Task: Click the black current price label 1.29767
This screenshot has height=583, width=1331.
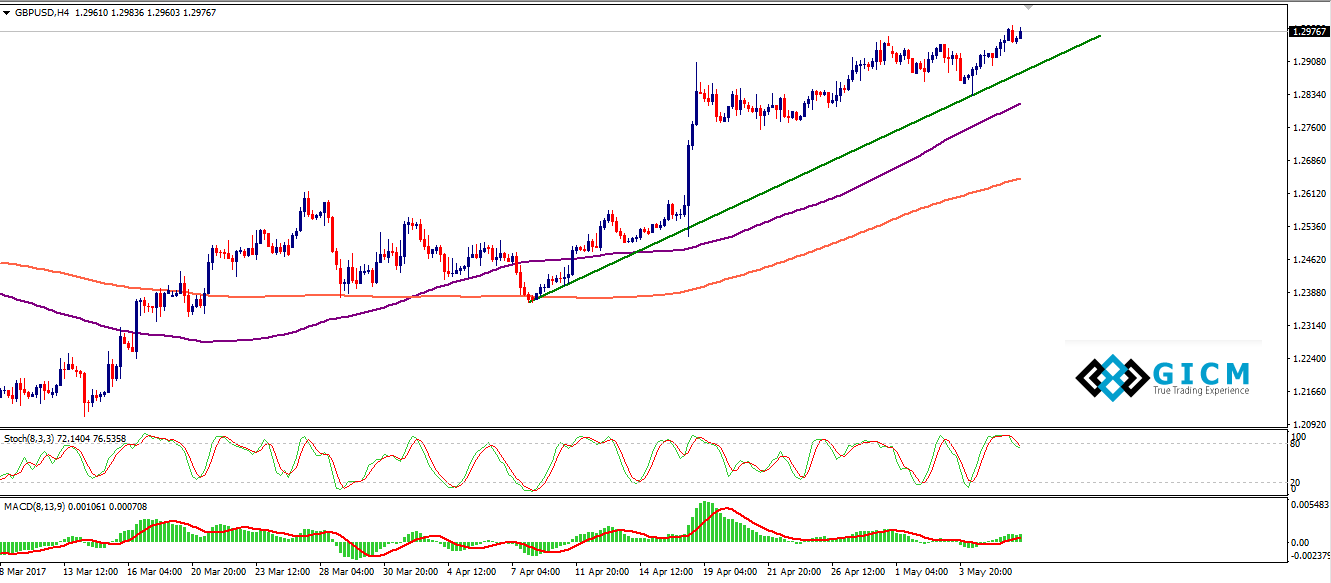Action: (x=1308, y=32)
